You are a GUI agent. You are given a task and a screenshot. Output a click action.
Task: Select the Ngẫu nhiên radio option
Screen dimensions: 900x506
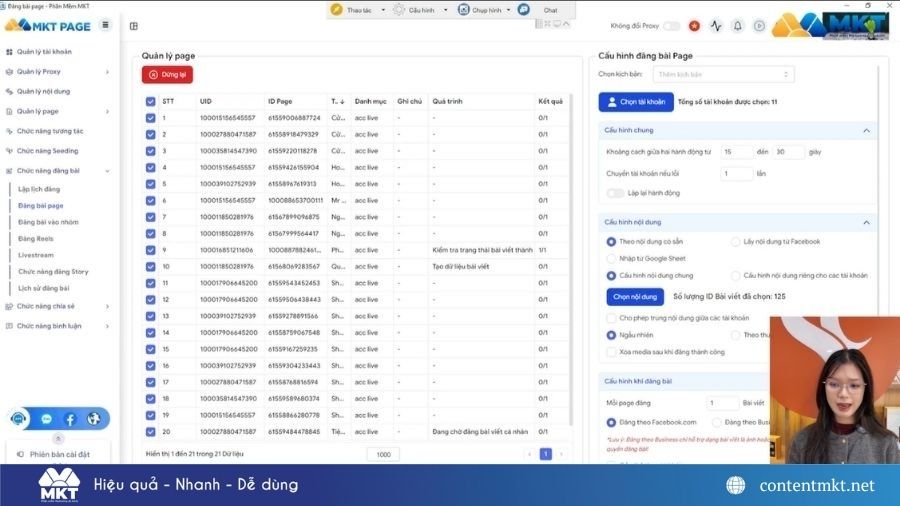tap(611, 335)
